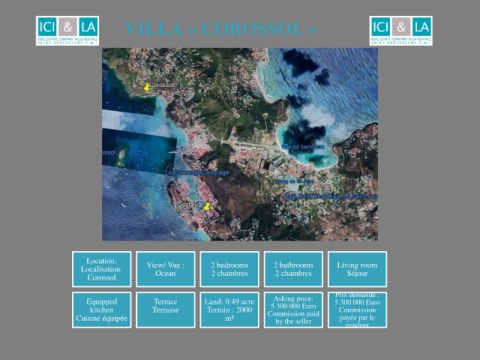The height and width of the screenshot is (360, 480).
Task: Click the Prix demandé info box
Action: 357,310
